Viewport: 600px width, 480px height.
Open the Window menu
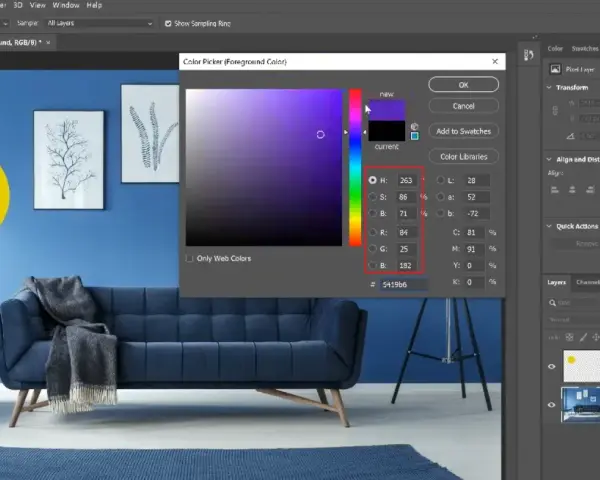(x=66, y=5)
